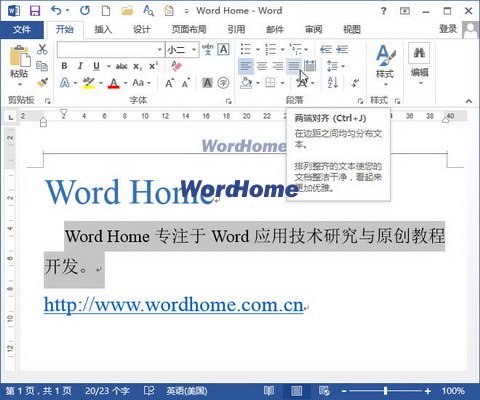Viewport: 480px width, 400px height.
Task: Click the Redo/Repeat icon
Action: 85,11
